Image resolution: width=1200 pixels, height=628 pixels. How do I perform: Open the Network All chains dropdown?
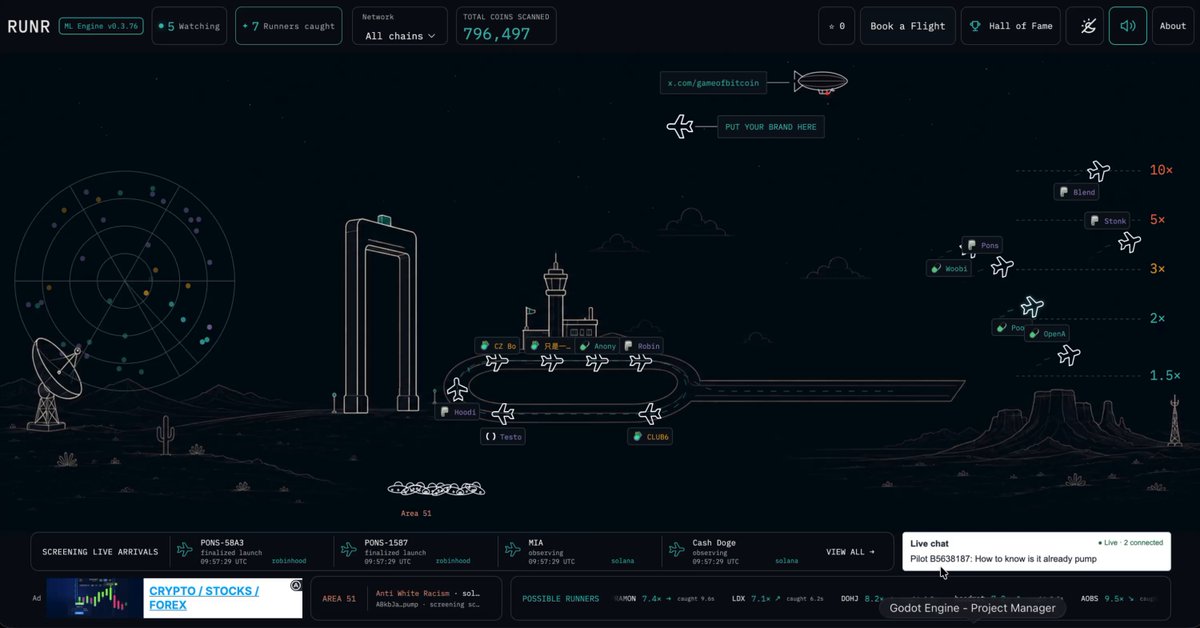pyautogui.click(x=400, y=27)
